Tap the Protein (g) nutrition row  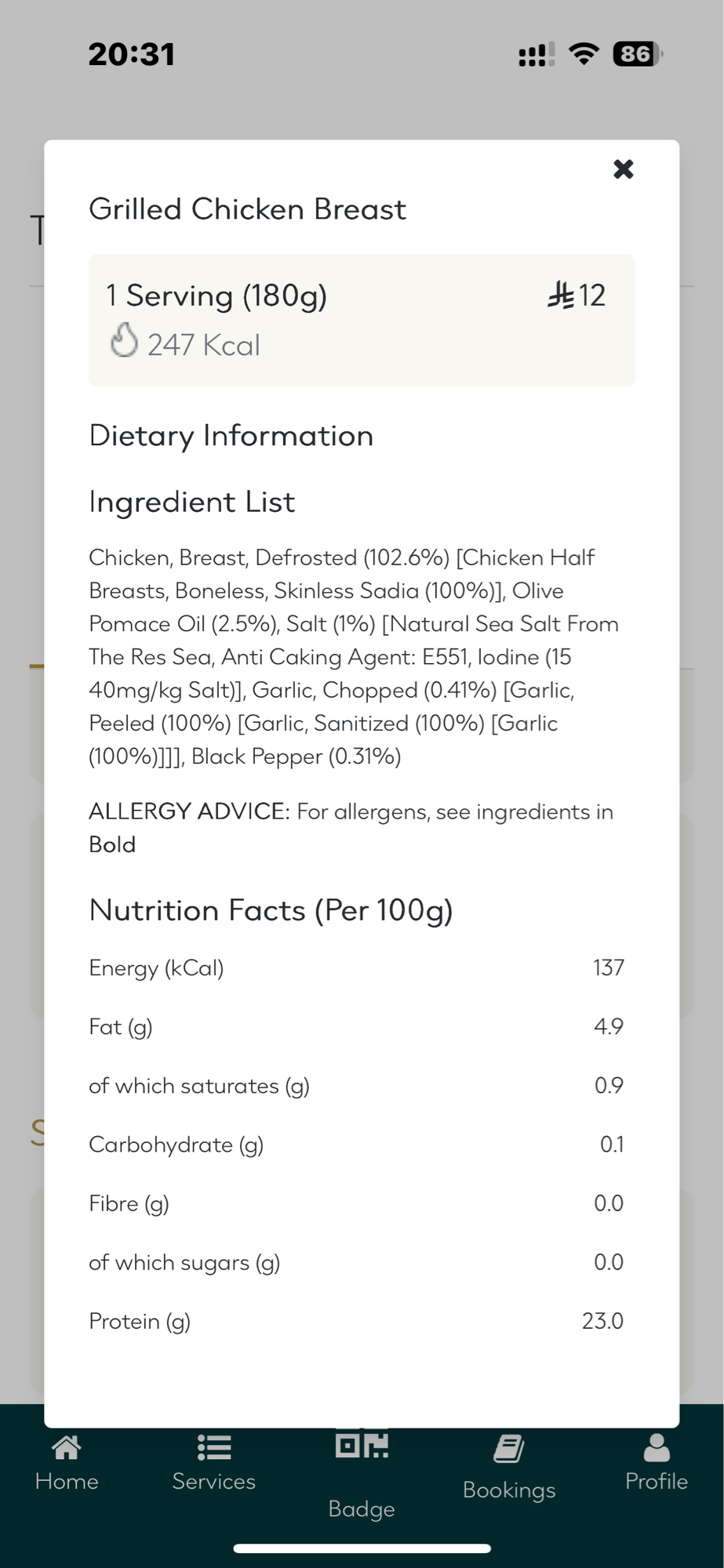point(356,1321)
